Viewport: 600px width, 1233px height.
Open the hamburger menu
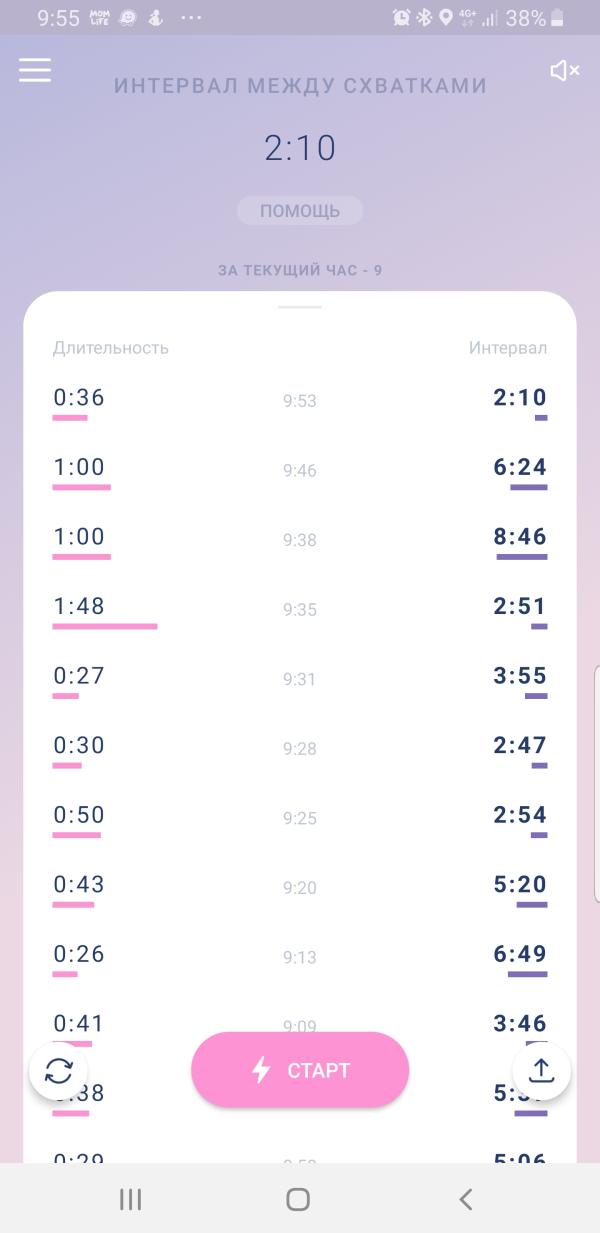35,69
